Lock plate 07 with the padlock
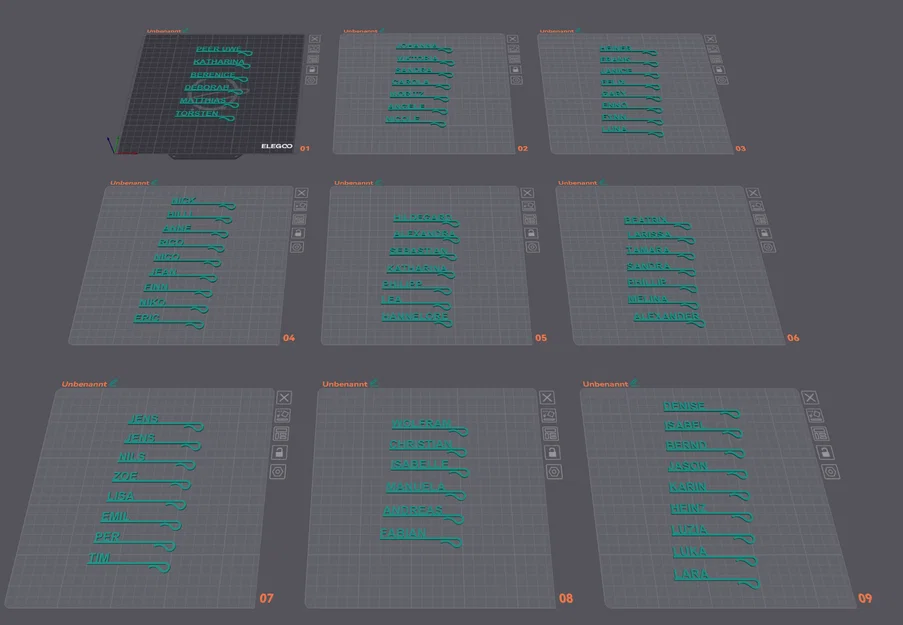Image resolution: width=903 pixels, height=625 pixels. [279, 452]
